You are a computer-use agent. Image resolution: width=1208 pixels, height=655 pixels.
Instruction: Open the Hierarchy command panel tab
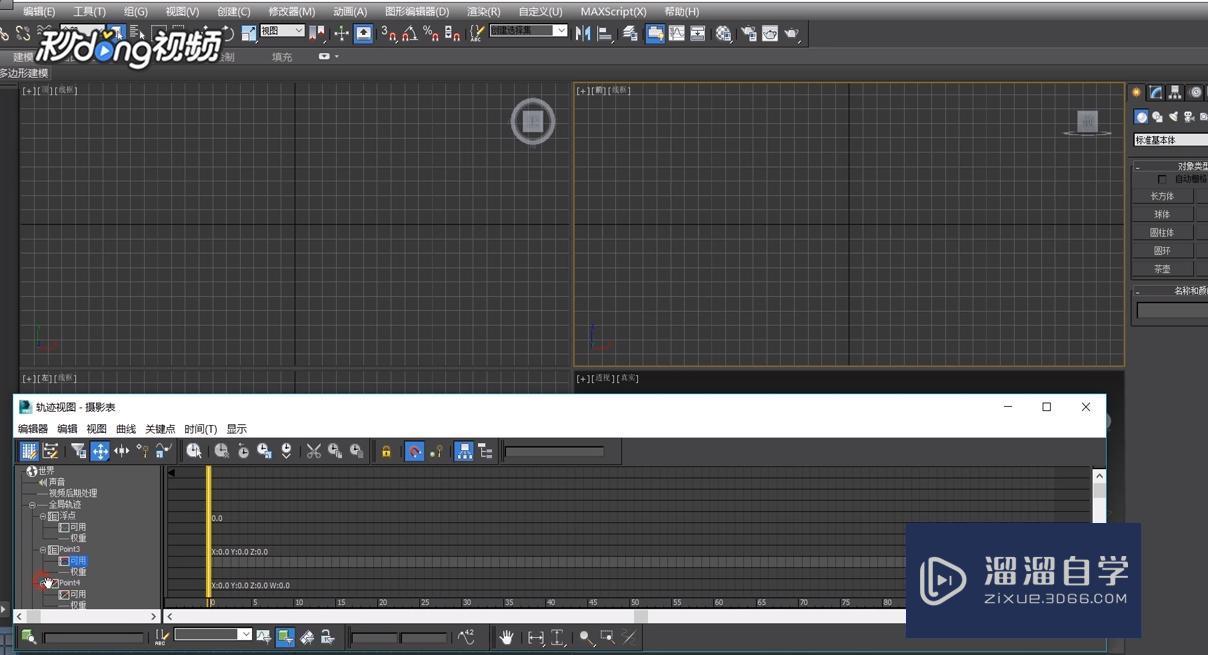pos(1175,92)
